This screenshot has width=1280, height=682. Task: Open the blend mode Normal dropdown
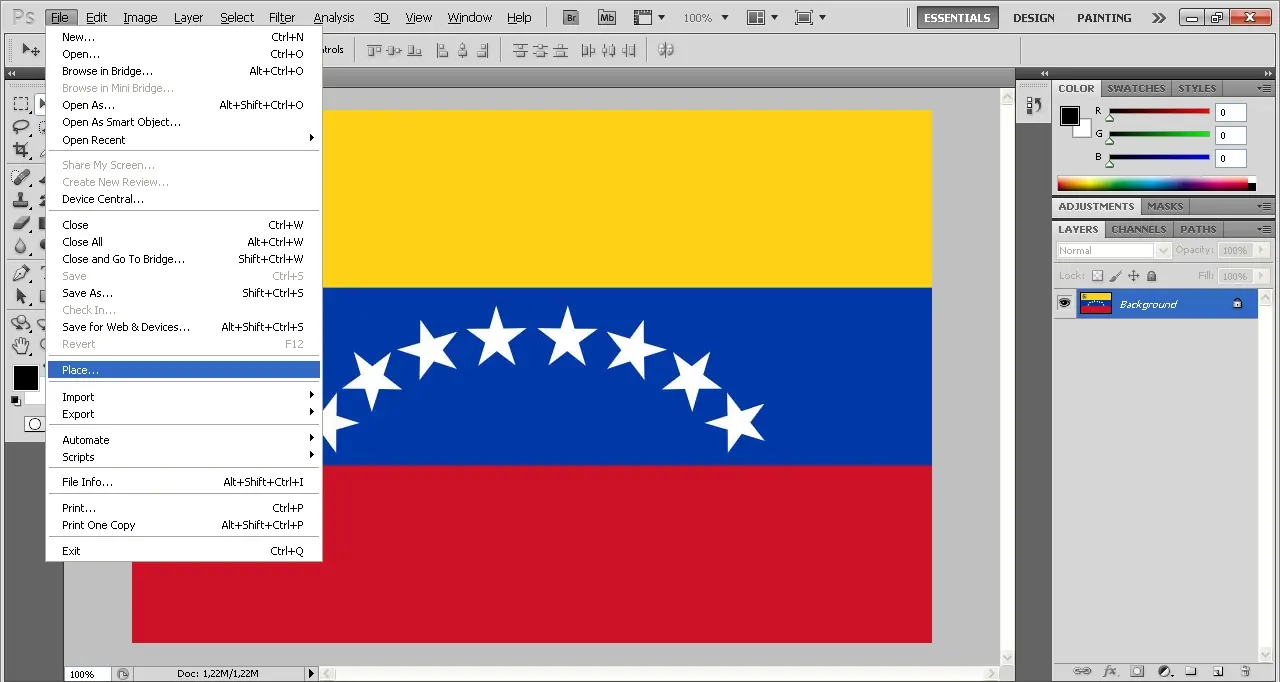1113,250
